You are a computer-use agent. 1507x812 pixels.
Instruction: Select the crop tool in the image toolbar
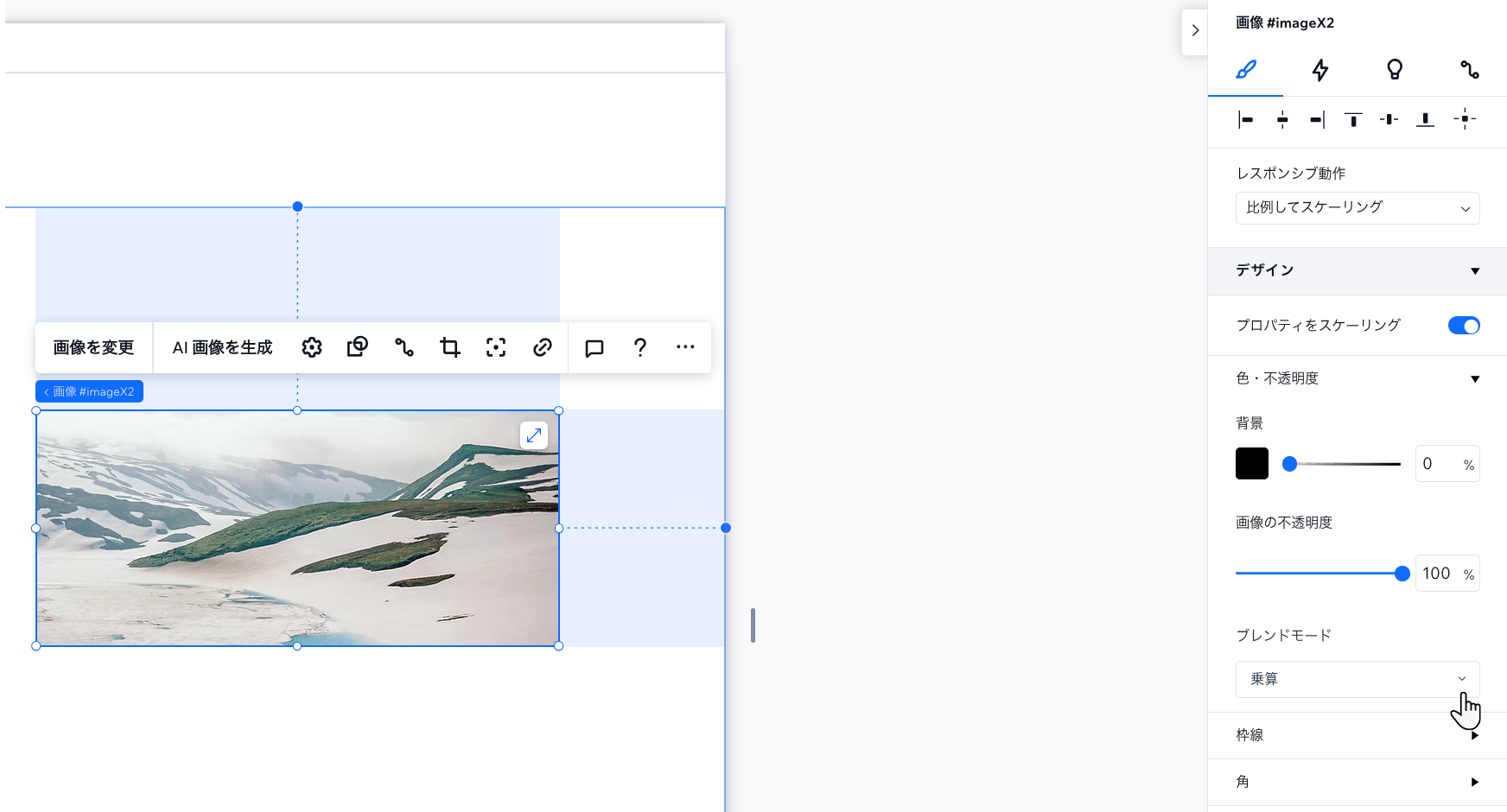coord(450,347)
